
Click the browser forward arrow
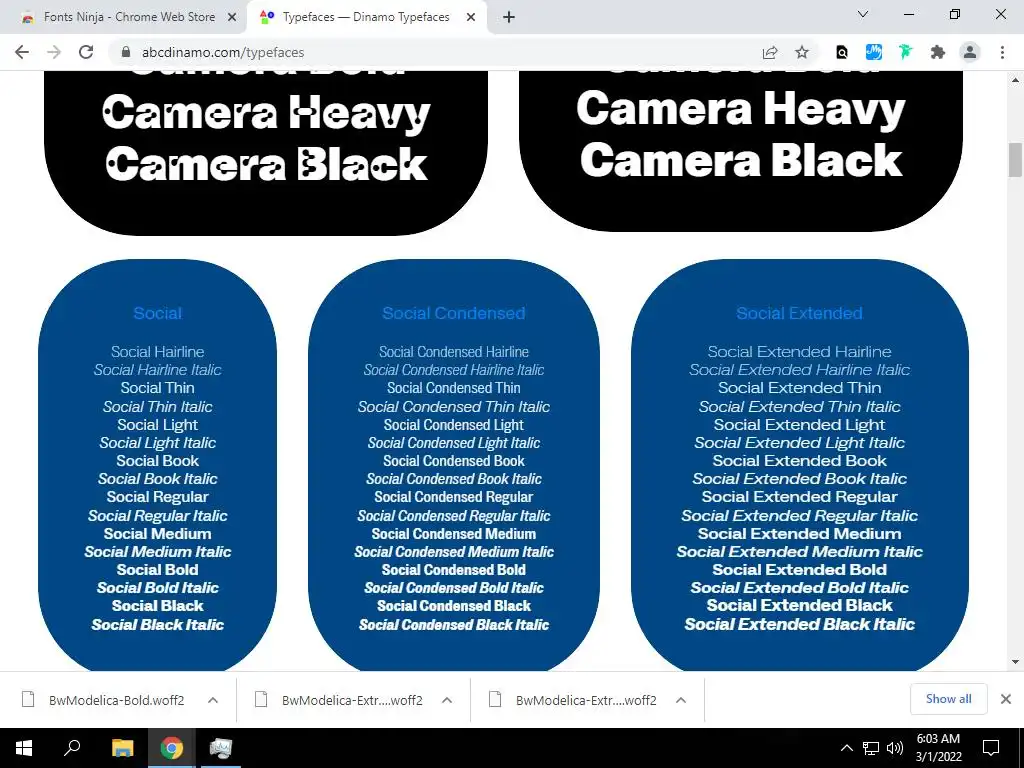pos(54,52)
